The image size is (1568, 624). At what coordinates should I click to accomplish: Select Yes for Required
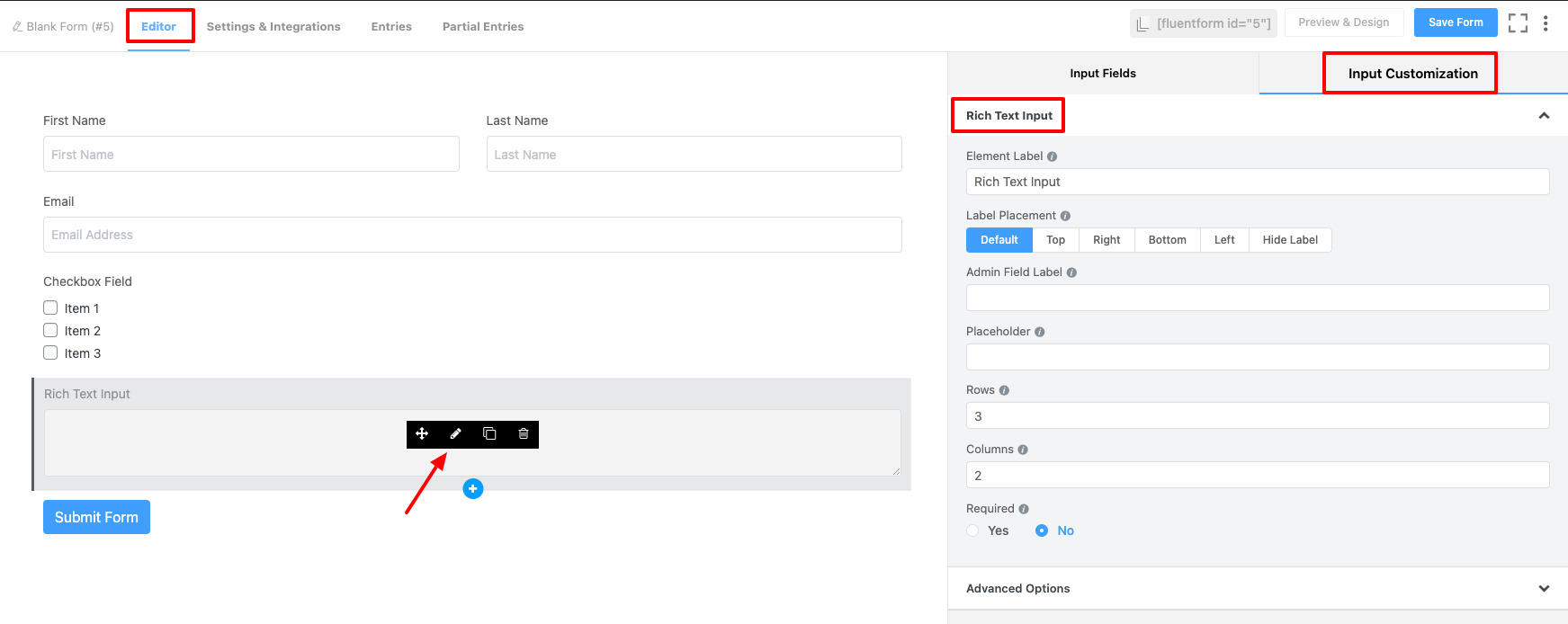tap(973, 530)
